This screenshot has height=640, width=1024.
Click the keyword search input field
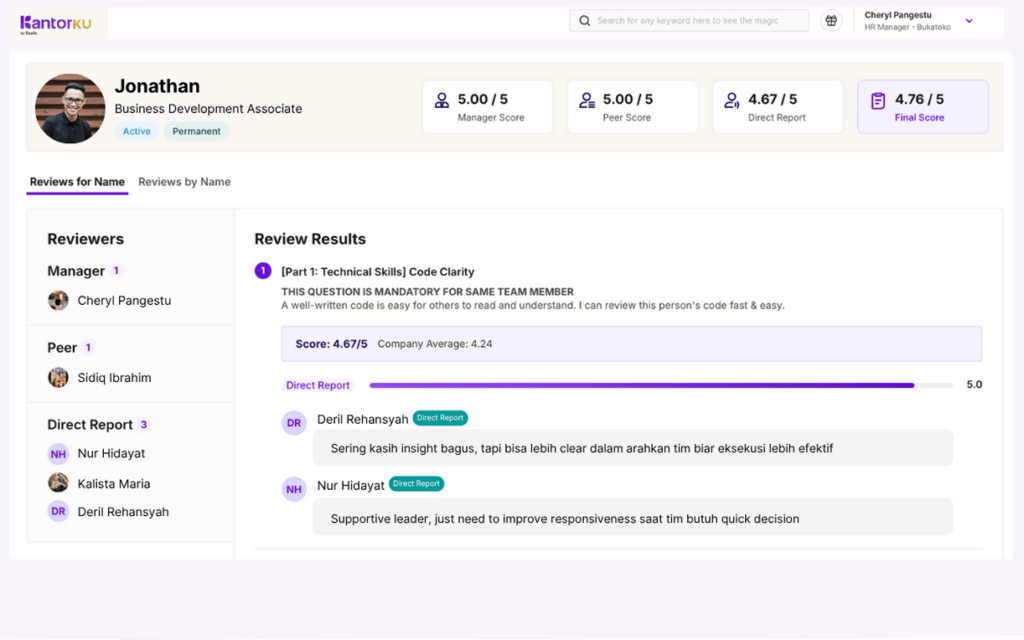688,20
